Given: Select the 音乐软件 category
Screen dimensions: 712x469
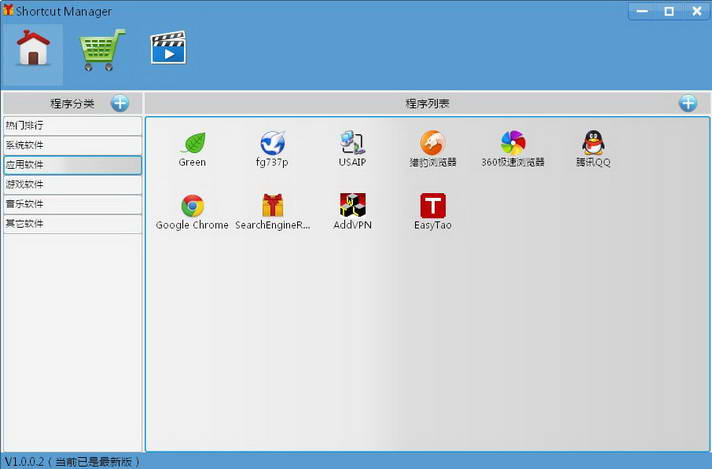Looking at the screenshot, I should point(73,204).
